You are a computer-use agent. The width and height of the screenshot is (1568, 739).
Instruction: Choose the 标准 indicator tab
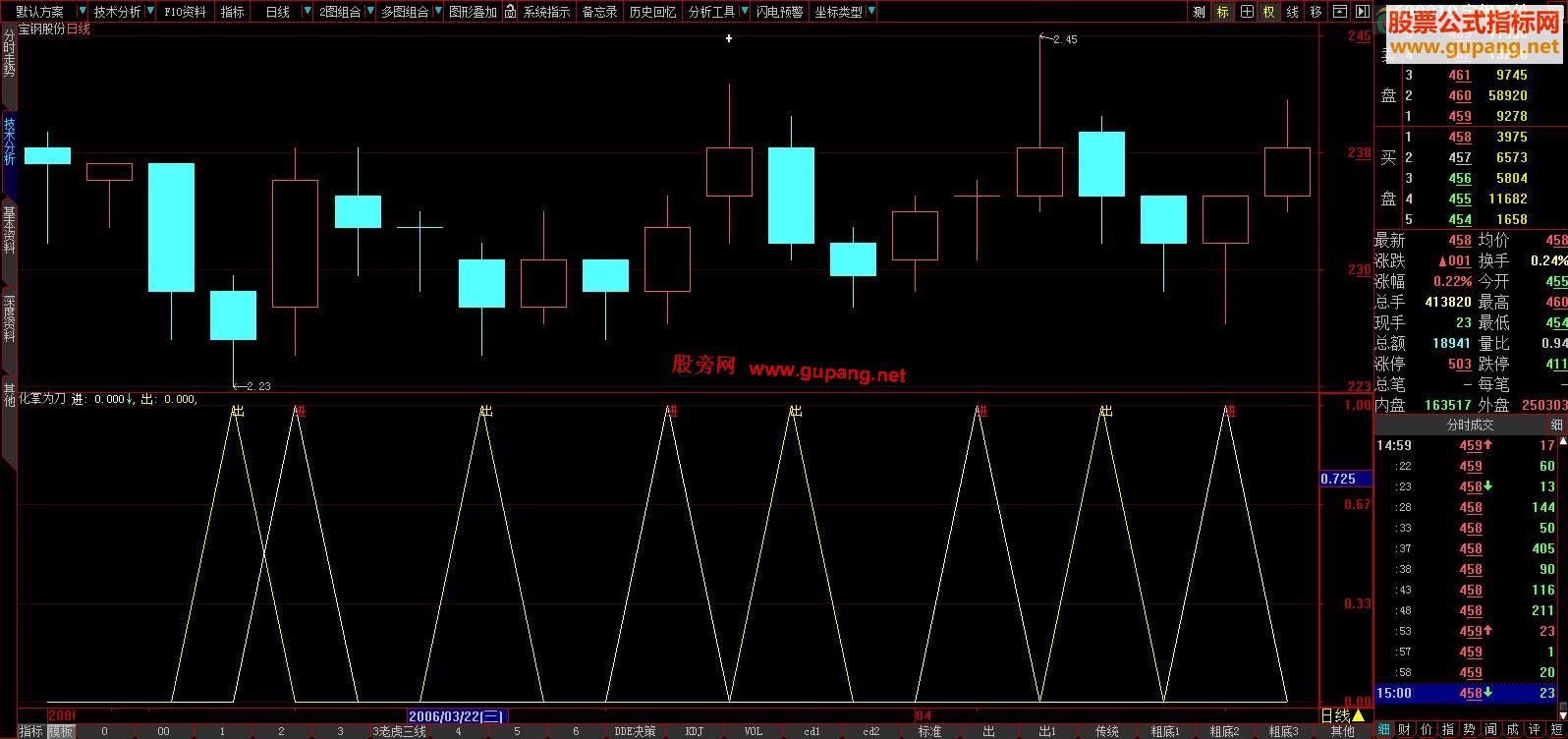tap(930, 731)
